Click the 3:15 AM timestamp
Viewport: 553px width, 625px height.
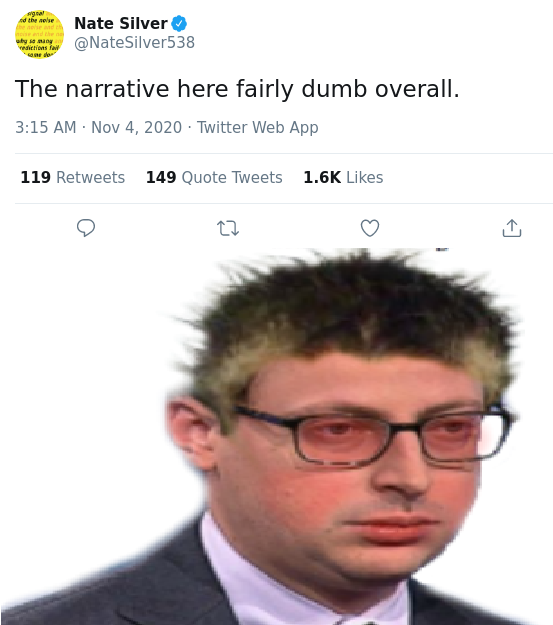pyautogui.click(x=45, y=128)
